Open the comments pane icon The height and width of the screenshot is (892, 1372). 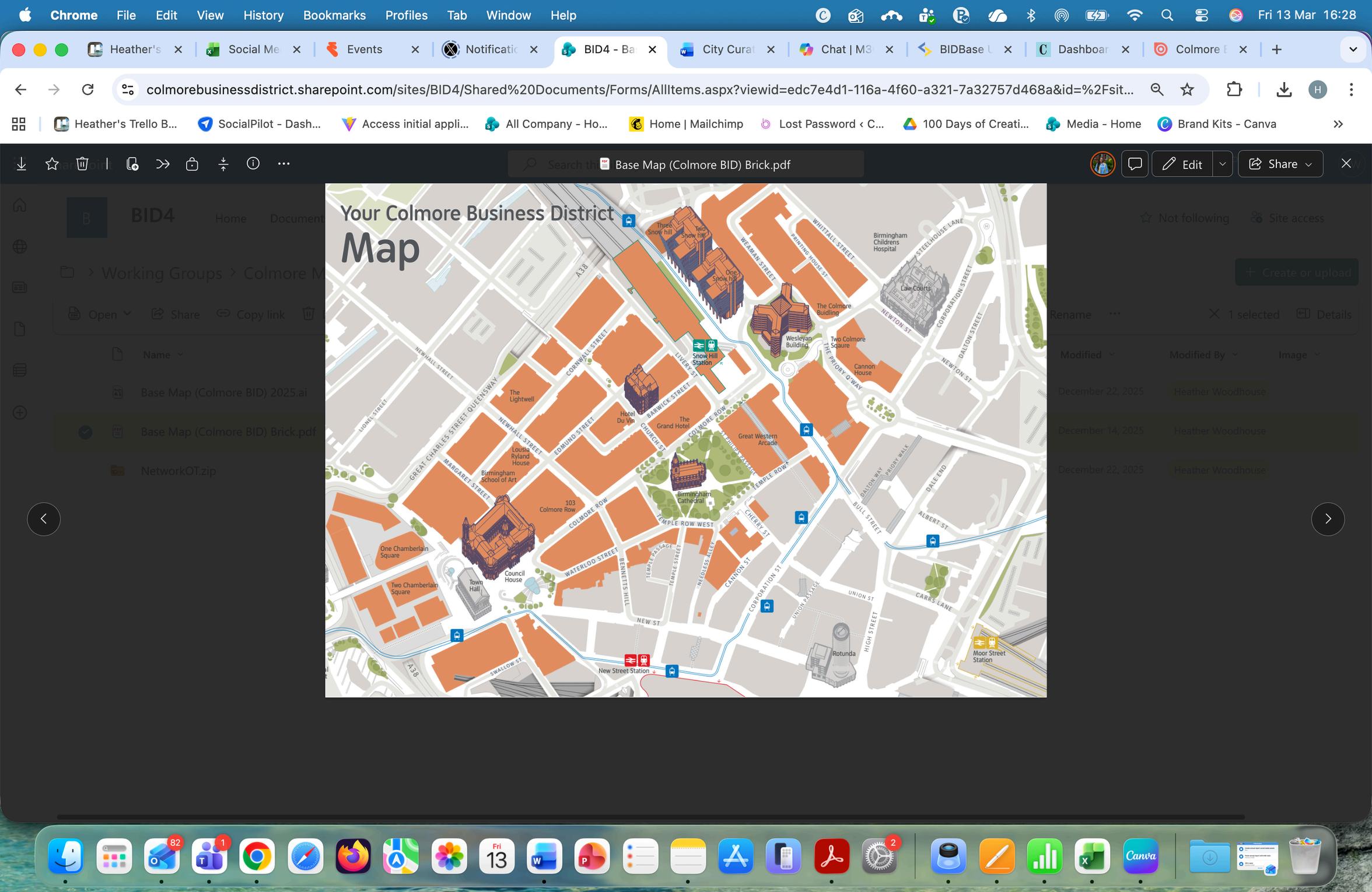[1135, 164]
